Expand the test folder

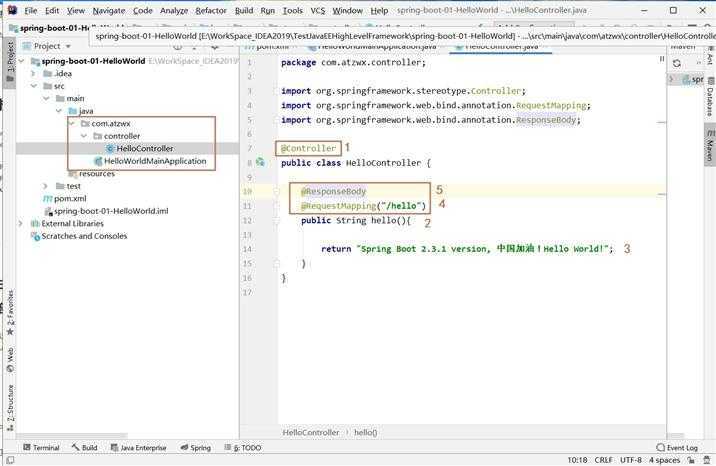click(46, 186)
